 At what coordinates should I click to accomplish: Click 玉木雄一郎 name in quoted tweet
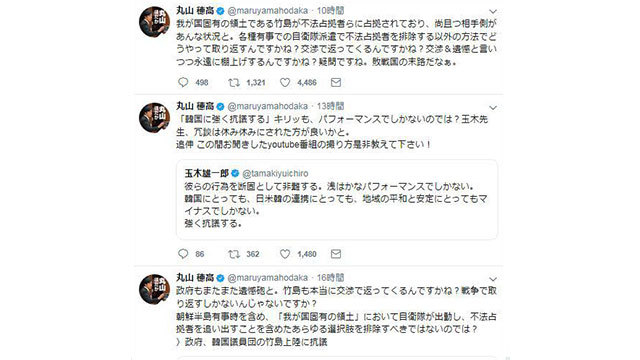tap(207, 173)
